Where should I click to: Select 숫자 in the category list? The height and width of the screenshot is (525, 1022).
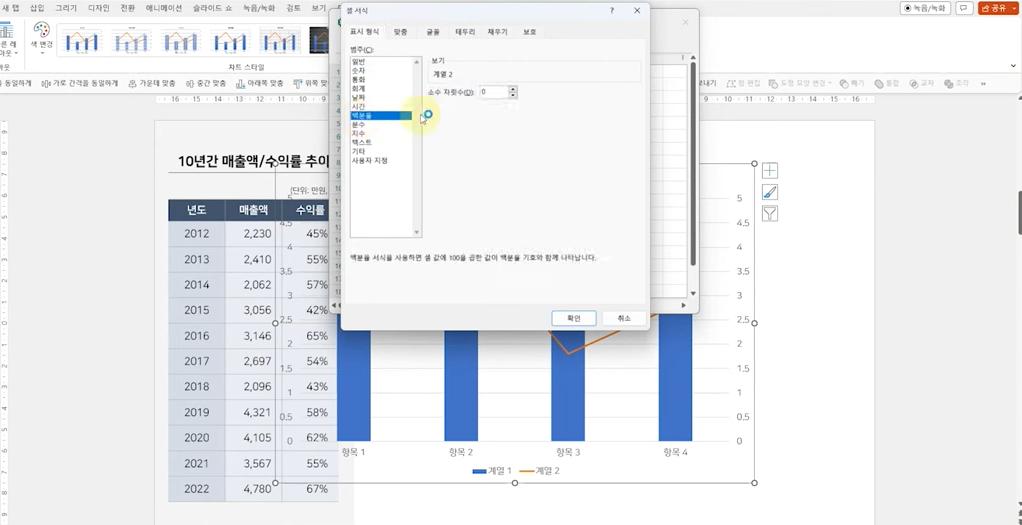[x=358, y=70]
